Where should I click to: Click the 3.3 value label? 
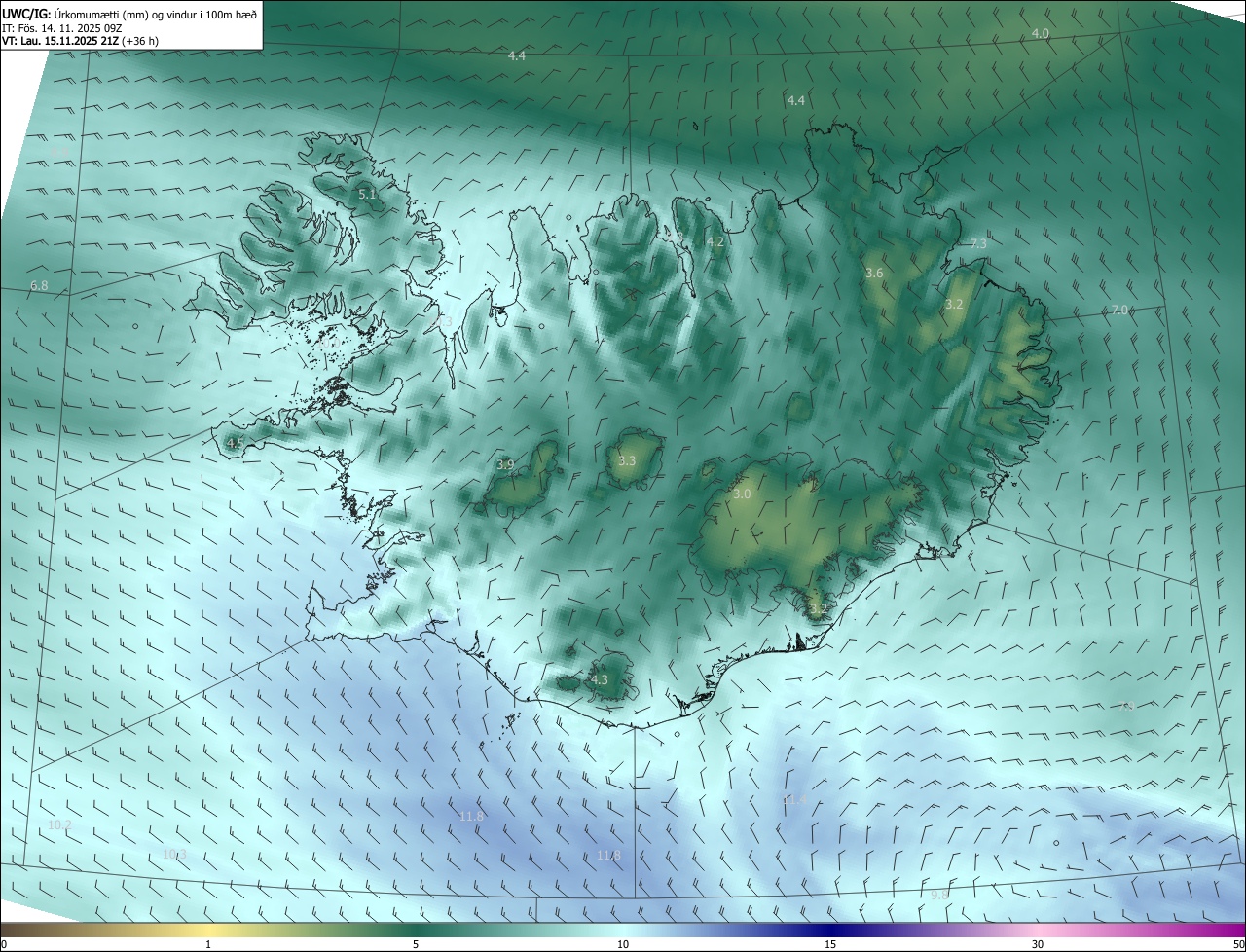tap(627, 461)
